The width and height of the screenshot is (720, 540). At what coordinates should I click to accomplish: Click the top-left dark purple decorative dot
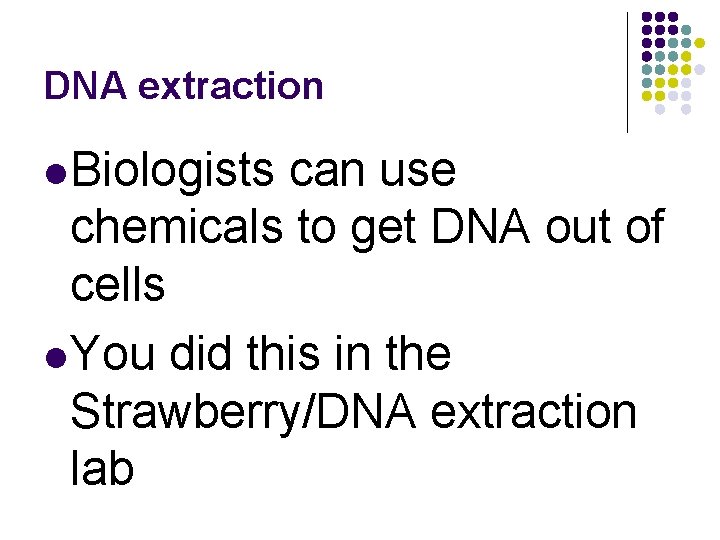click(647, 17)
